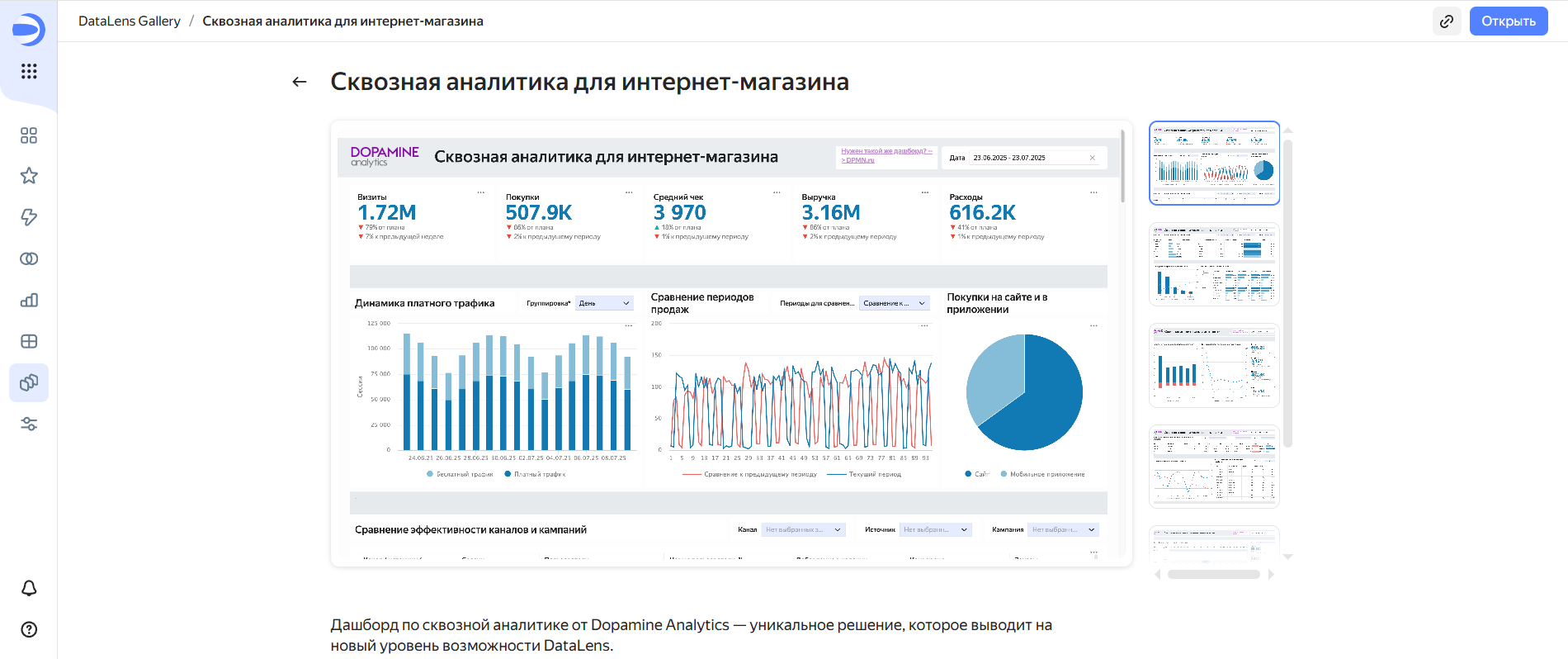1568x659 pixels.
Task: Open Datasets overlapping circles icon
Action: tap(29, 258)
